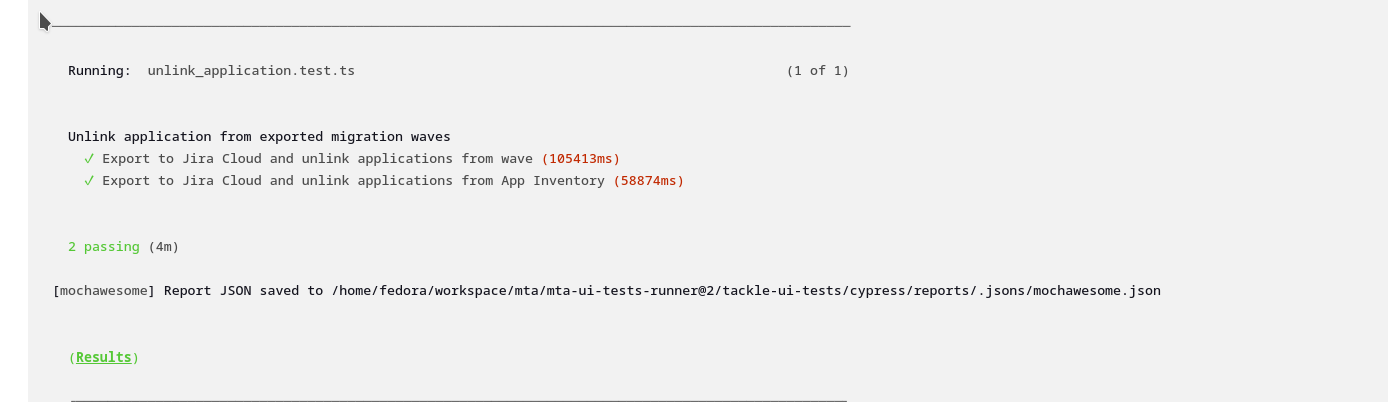Select the unlink_application.test.ts file name
The height and width of the screenshot is (402, 1388).
pos(251,71)
